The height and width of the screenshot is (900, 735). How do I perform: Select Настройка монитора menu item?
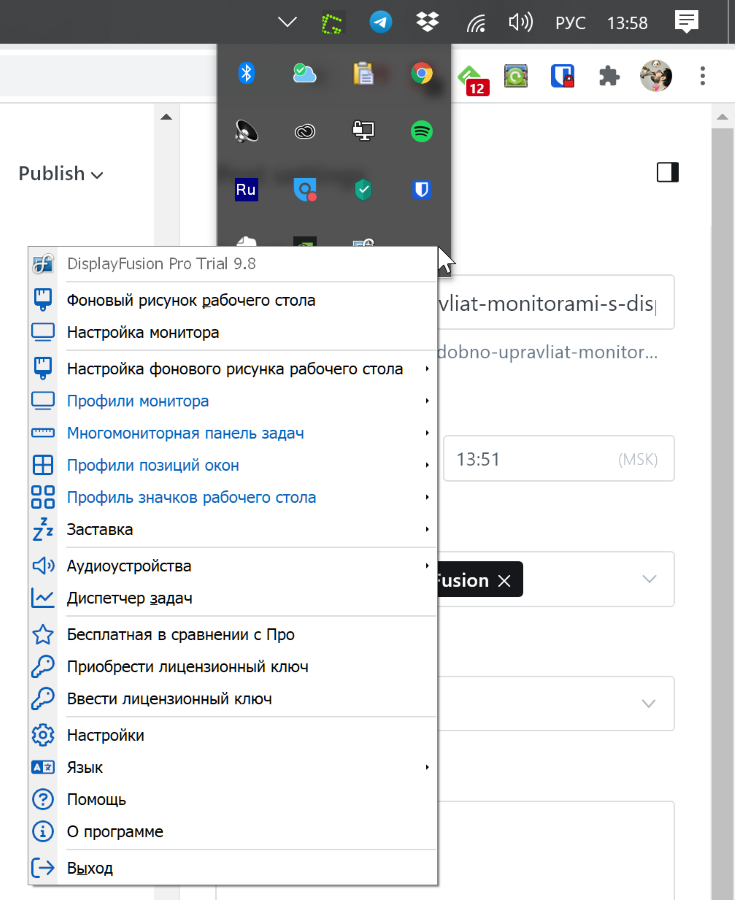coord(234,332)
